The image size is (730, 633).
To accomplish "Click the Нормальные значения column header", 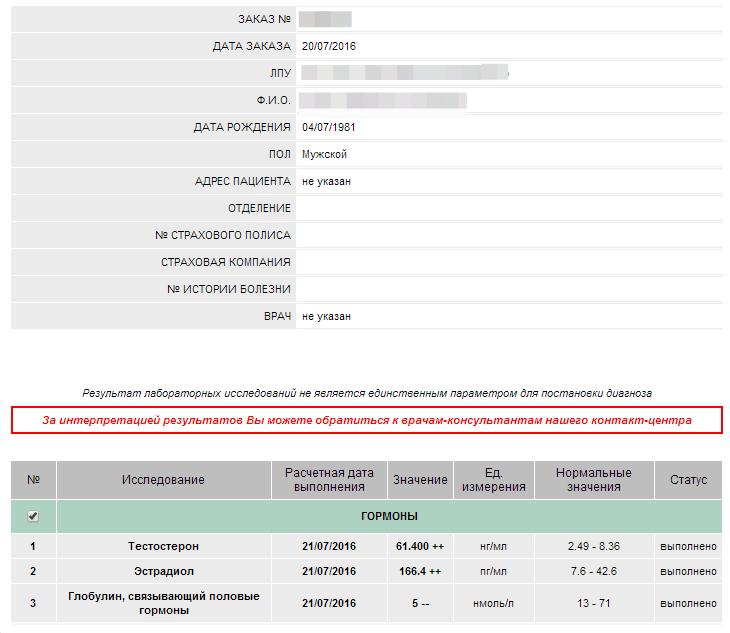I will 593,480.
